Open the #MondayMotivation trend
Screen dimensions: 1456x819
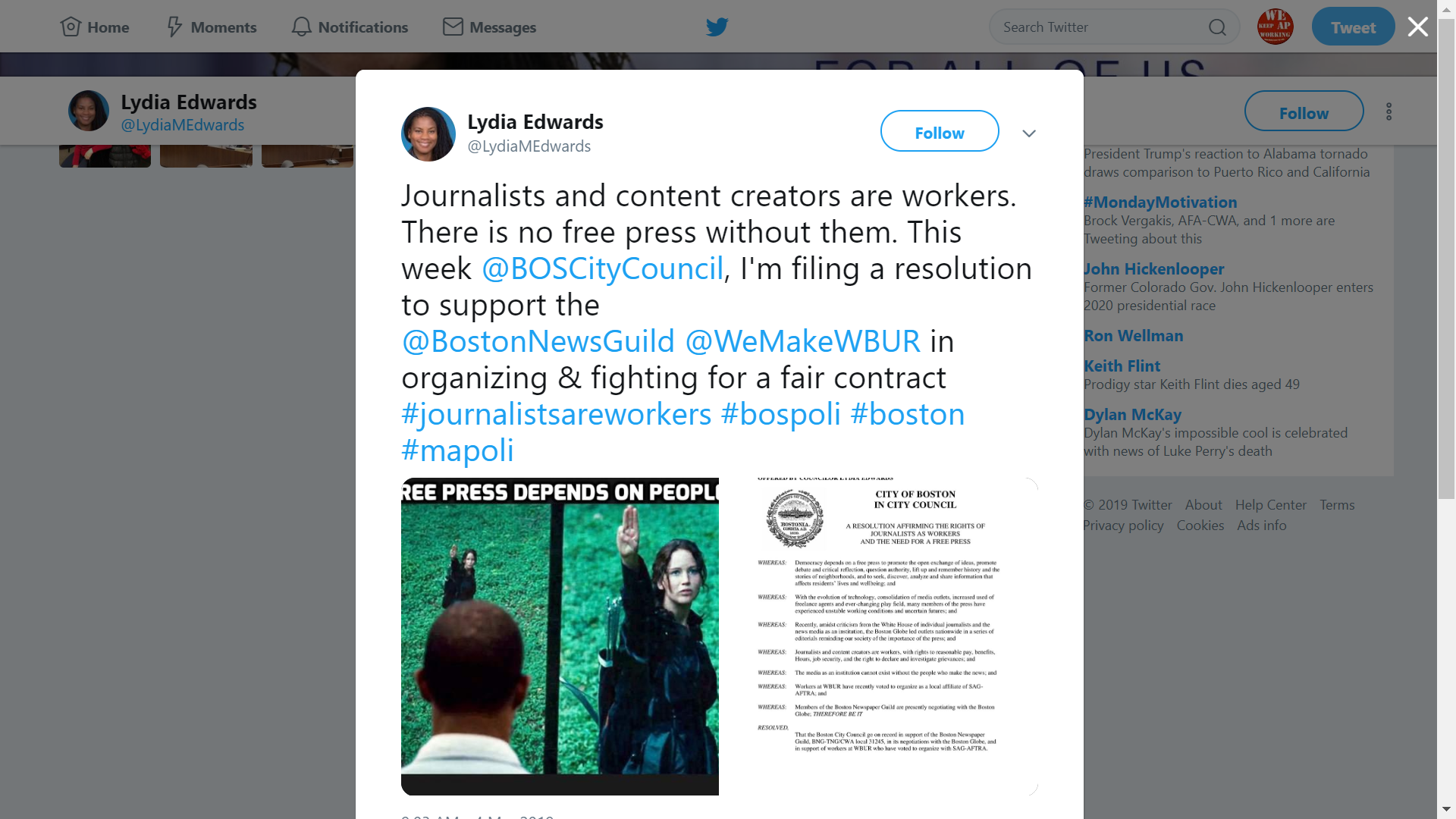pyautogui.click(x=1159, y=202)
